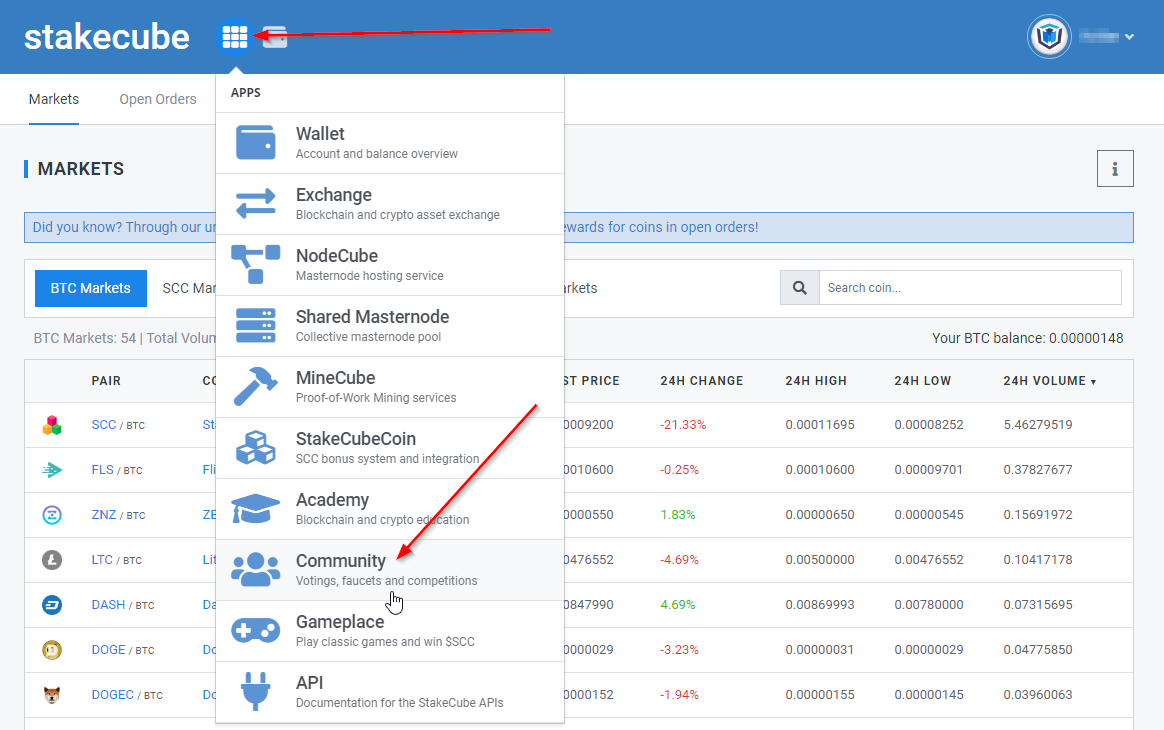
Task: Click the search magnifier icon
Action: point(800,287)
